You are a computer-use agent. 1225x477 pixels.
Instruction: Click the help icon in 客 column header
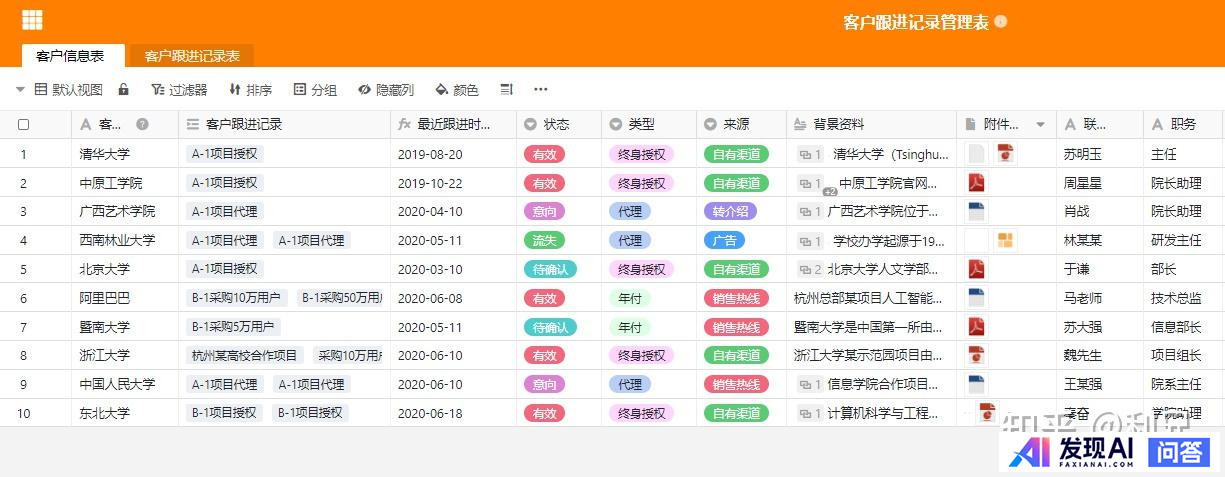[x=142, y=124]
